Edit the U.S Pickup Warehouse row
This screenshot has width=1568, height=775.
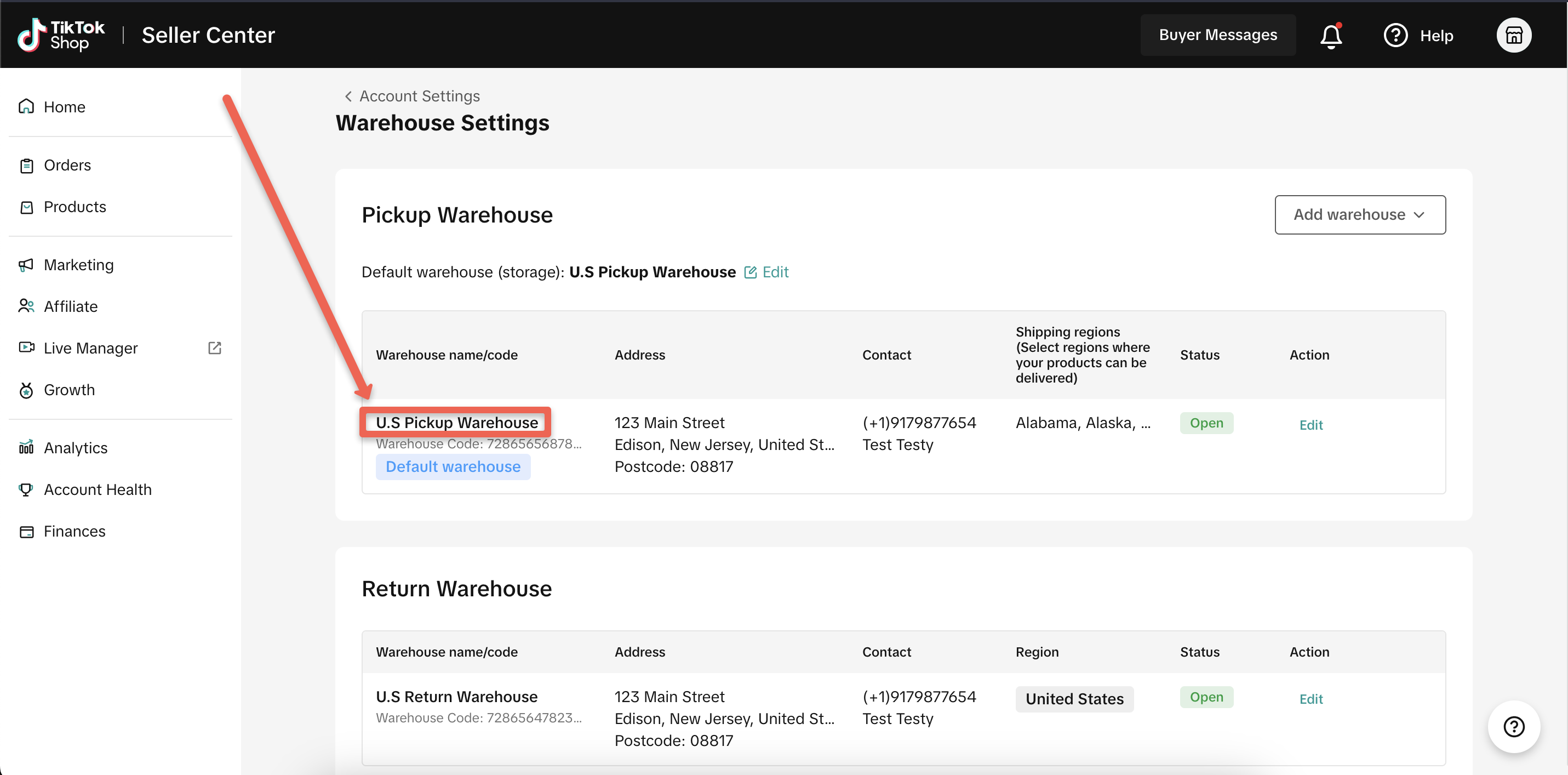pos(1311,425)
